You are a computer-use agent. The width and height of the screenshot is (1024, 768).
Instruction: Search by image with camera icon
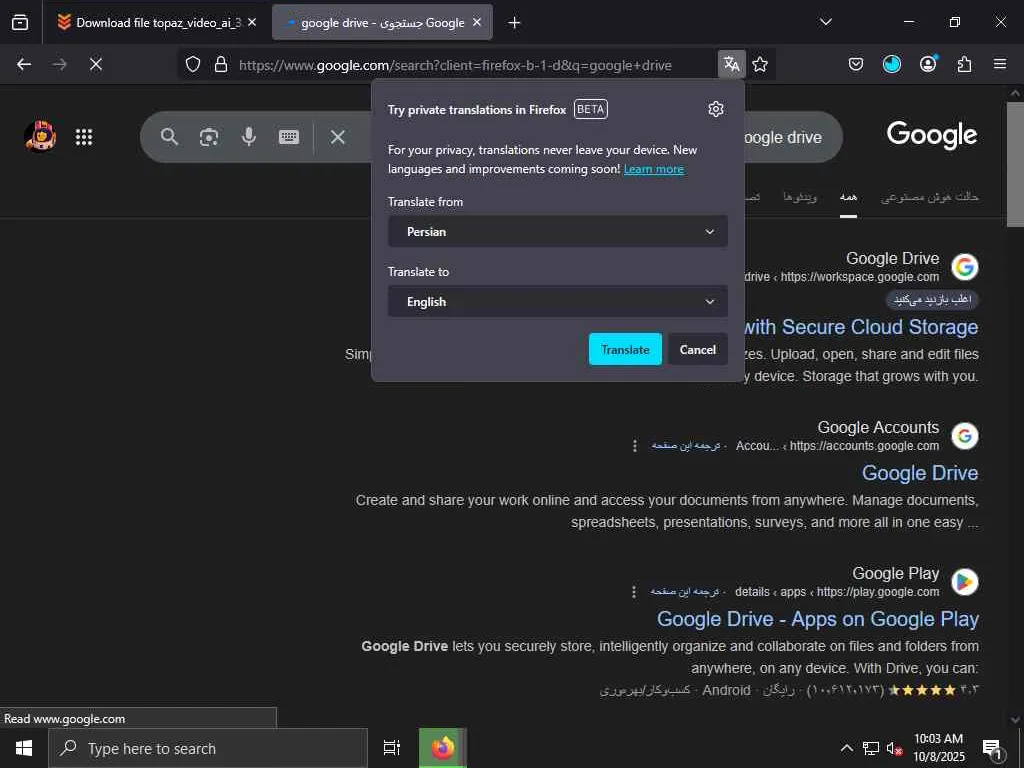pos(209,137)
